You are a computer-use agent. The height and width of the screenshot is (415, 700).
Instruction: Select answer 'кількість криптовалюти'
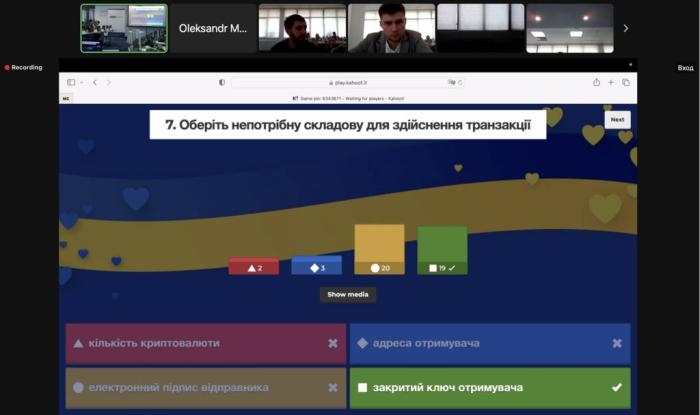point(206,344)
